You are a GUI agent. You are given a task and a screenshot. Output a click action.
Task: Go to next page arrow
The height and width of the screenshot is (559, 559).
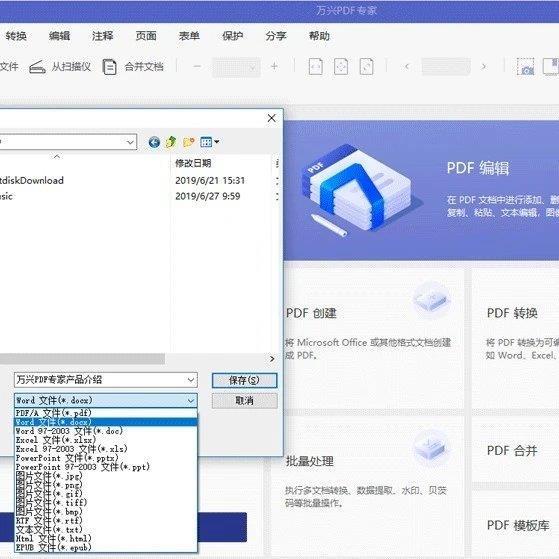(484, 67)
